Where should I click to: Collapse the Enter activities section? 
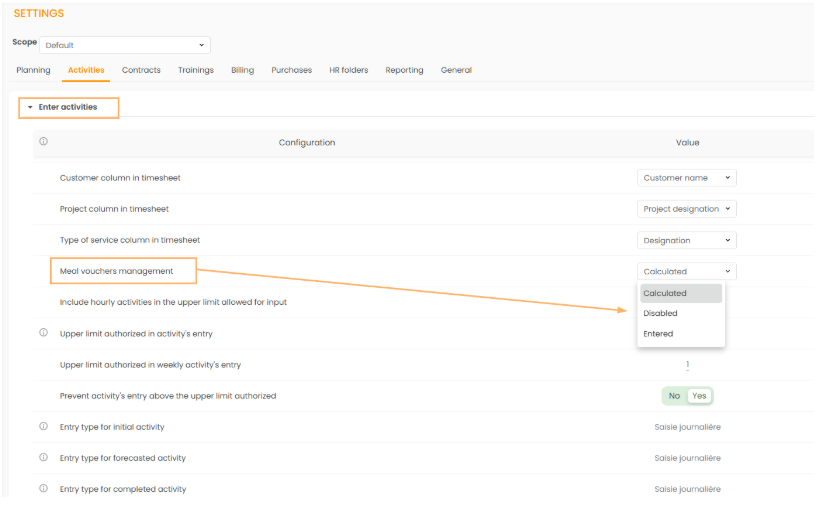pos(68,107)
